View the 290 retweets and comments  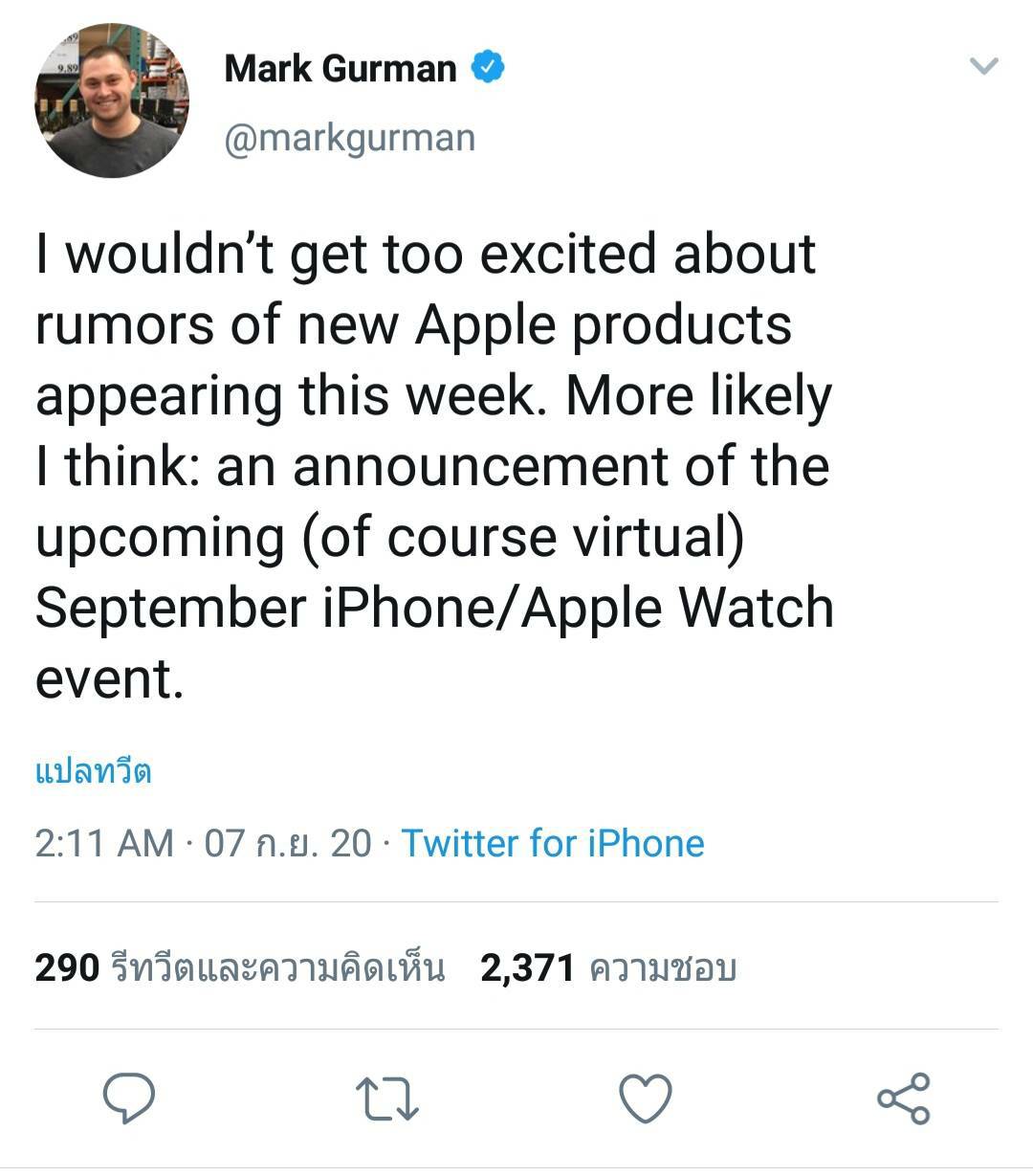pos(239,968)
